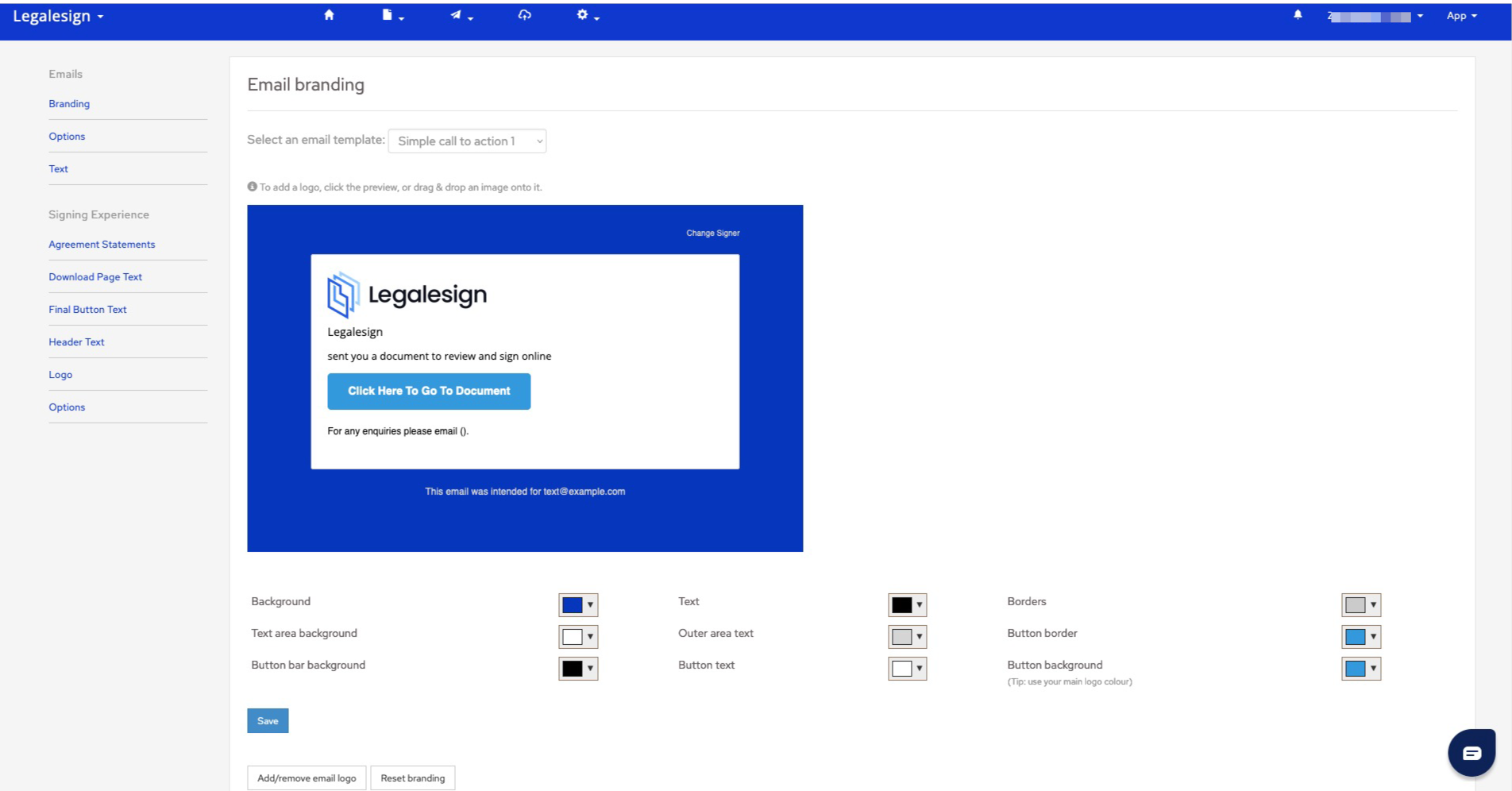This screenshot has height=791, width=1512.
Task: Open the documents icon in the top navbar
Action: point(388,14)
